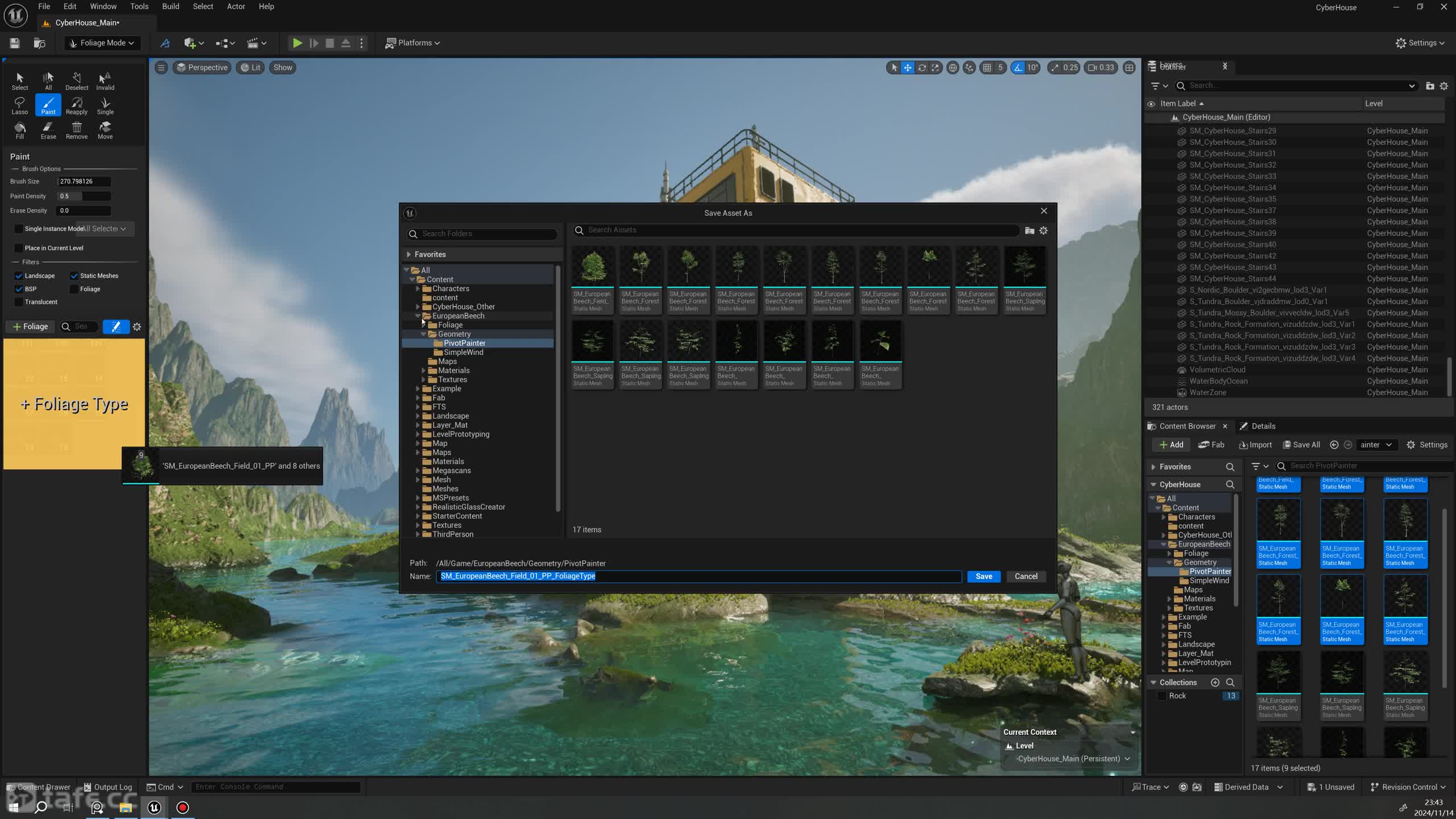The height and width of the screenshot is (819, 1456).
Task: Enable Single Instance Mode checkbox
Action: pos(19,229)
